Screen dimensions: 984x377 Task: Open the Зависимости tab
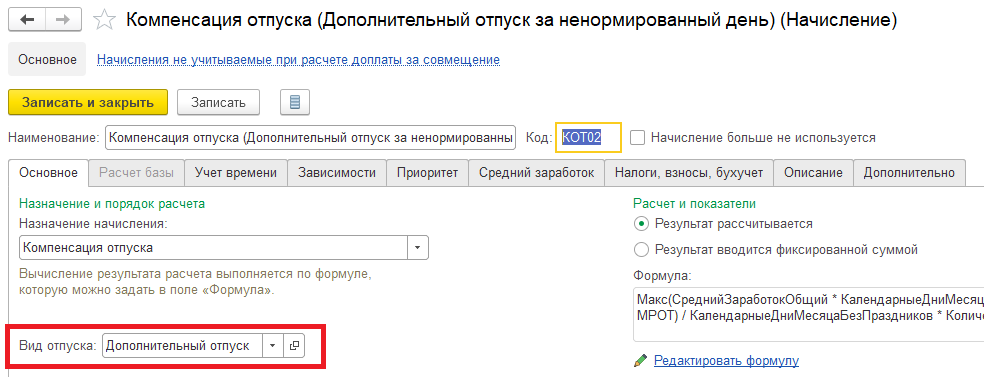coord(337,173)
